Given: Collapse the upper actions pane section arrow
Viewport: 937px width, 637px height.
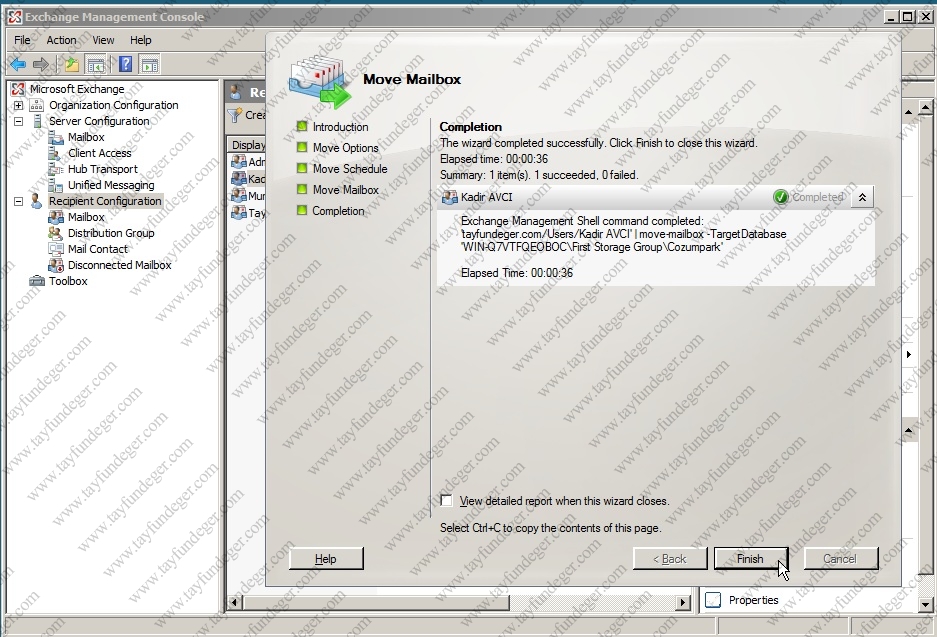Looking at the screenshot, I should pyautogui.click(x=908, y=112).
